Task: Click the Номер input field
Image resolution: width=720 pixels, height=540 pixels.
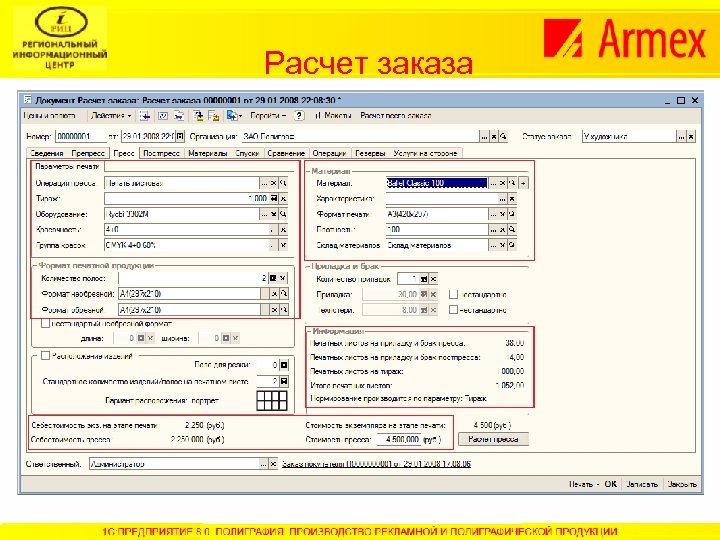Action: 80,136
